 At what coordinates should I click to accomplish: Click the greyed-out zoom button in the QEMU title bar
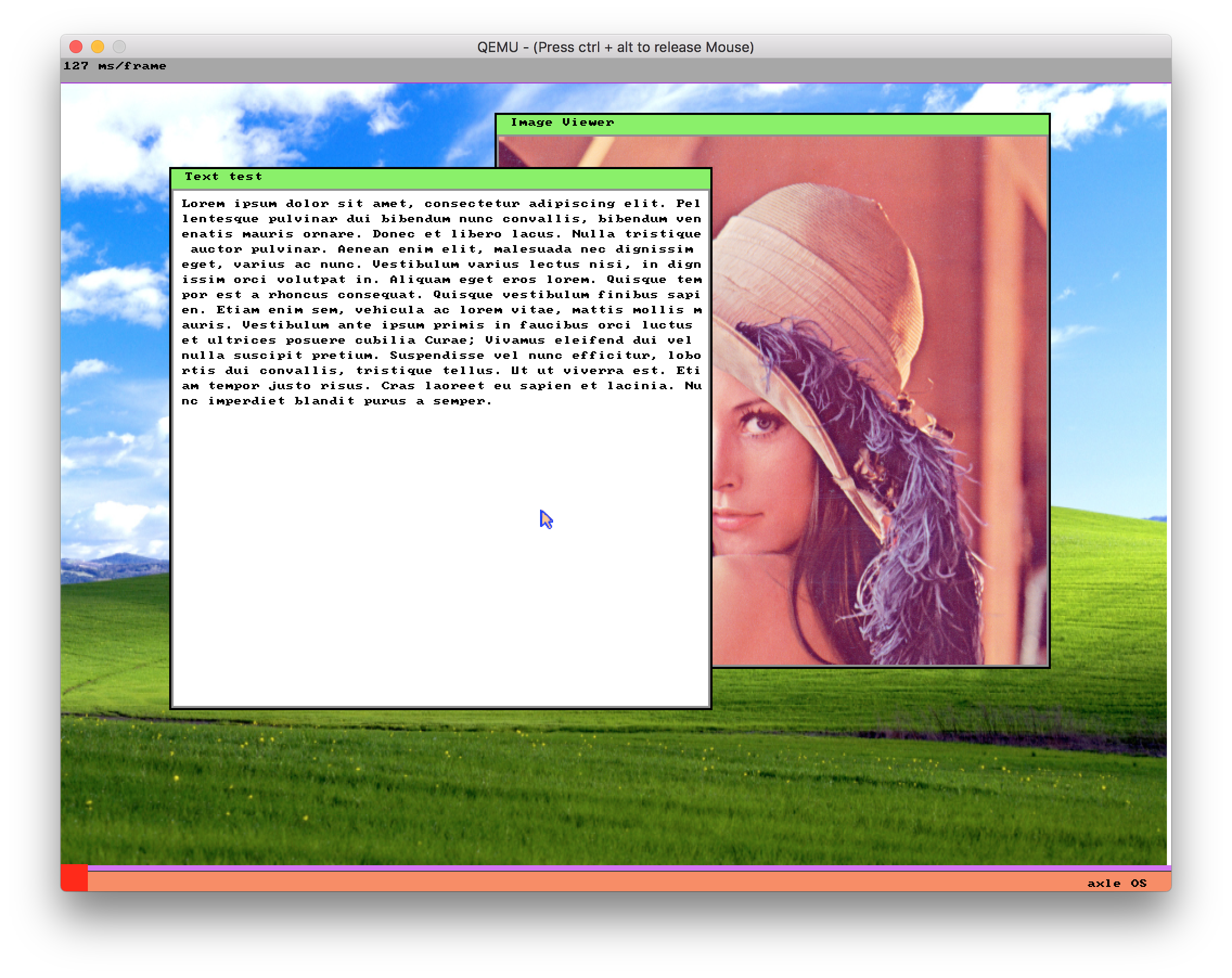click(x=119, y=47)
